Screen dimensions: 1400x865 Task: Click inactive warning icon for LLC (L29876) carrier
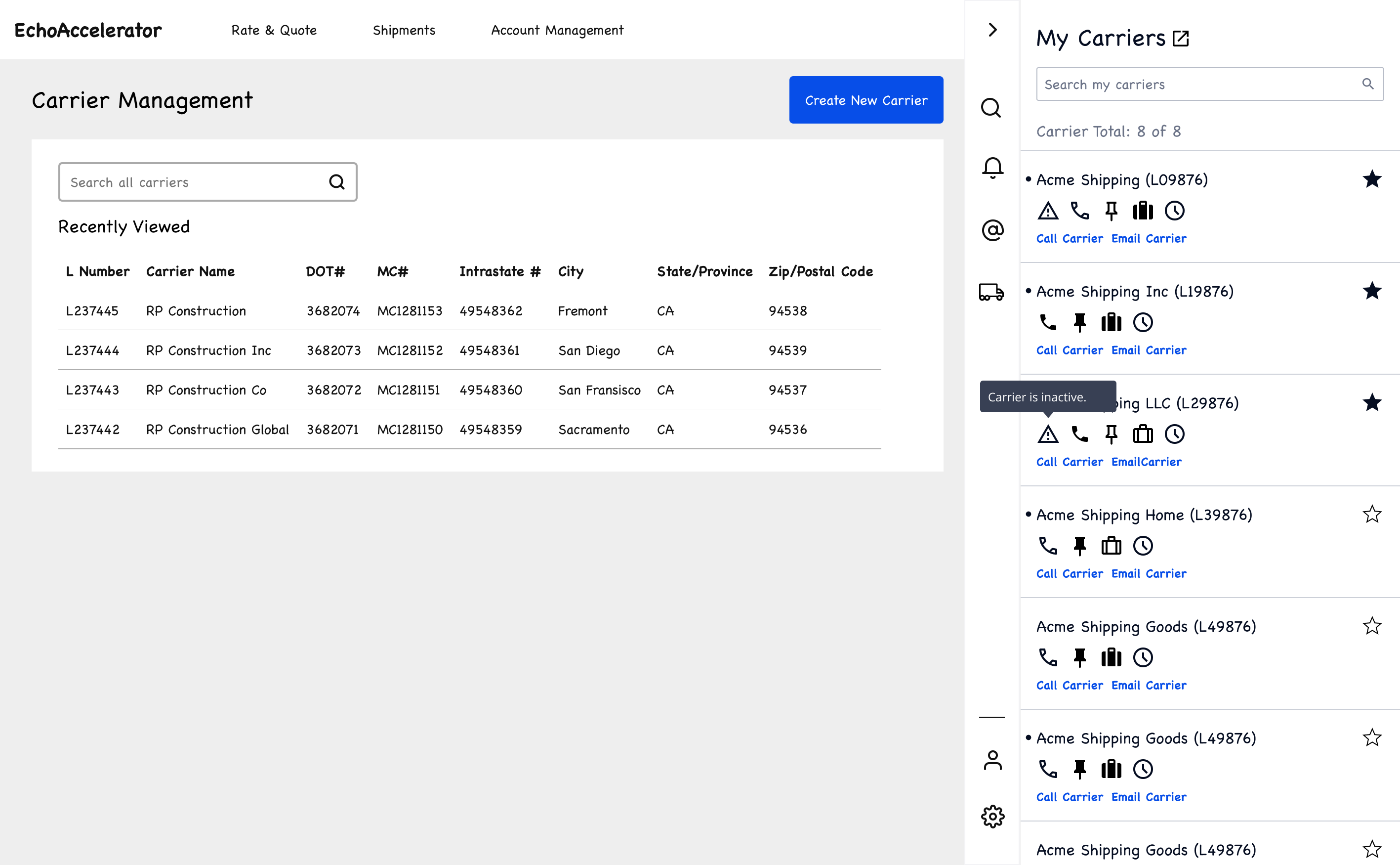(1048, 434)
